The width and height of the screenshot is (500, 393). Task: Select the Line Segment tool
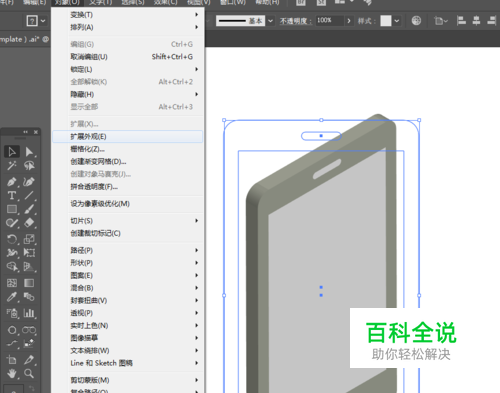pyautogui.click(x=29, y=195)
